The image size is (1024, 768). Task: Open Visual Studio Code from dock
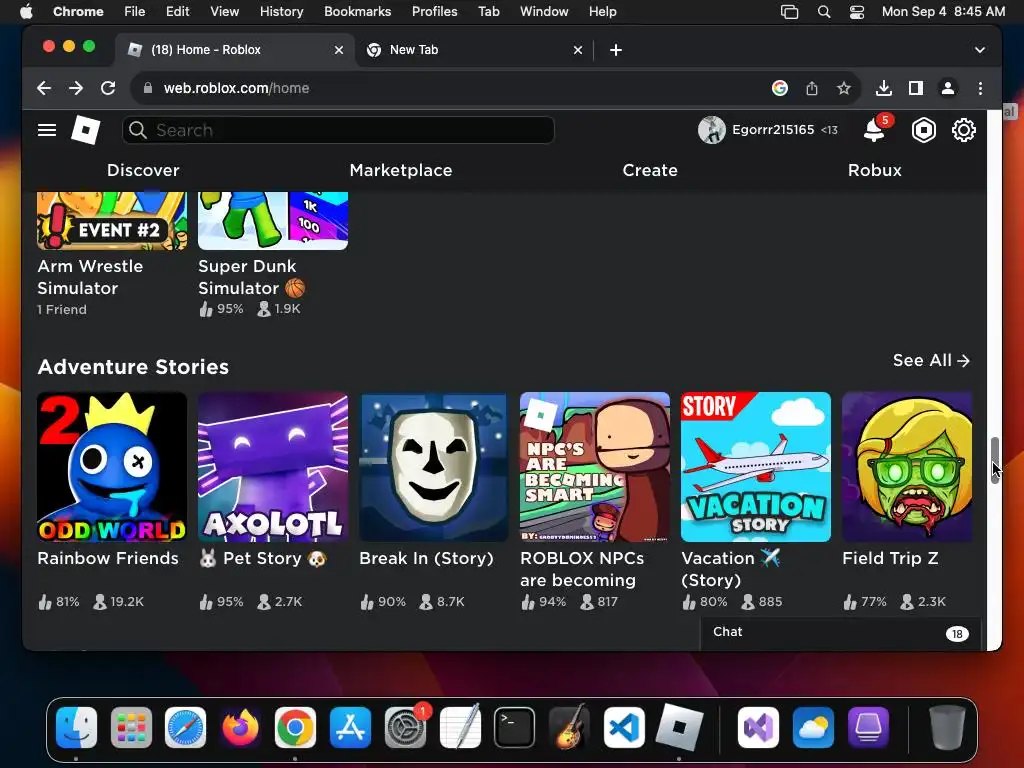624,728
